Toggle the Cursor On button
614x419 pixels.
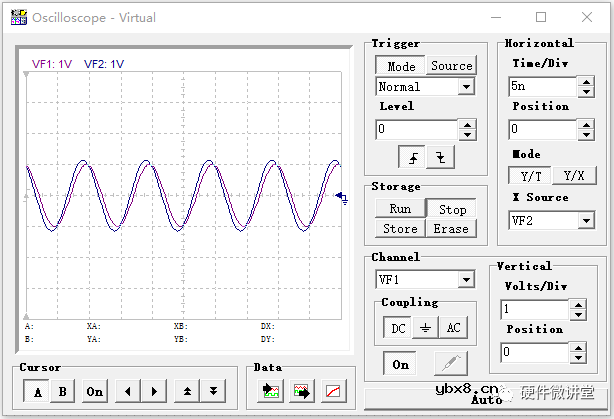click(95, 391)
